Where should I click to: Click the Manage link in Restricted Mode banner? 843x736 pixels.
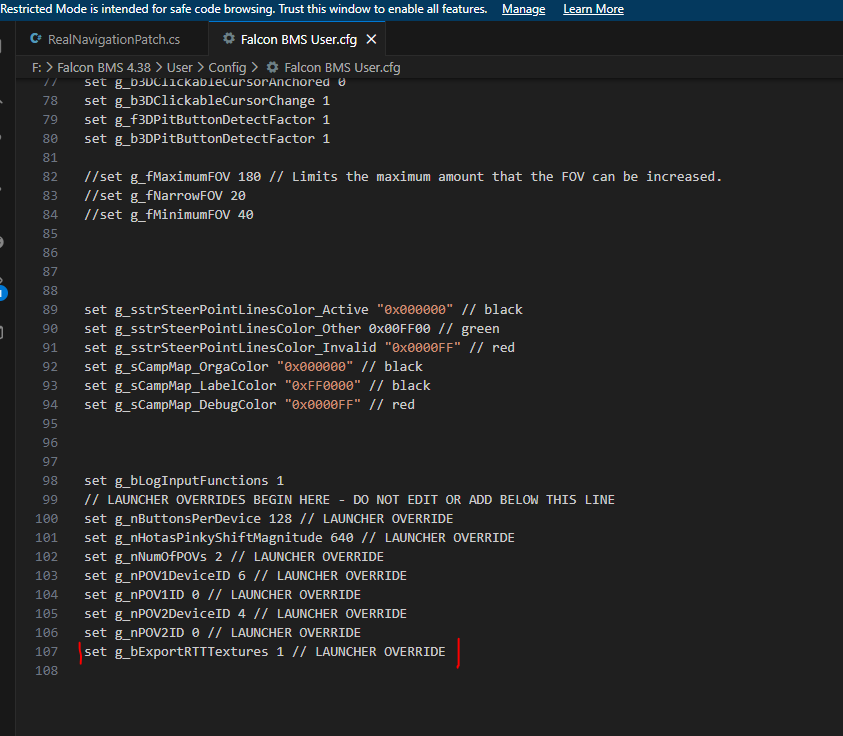click(523, 9)
